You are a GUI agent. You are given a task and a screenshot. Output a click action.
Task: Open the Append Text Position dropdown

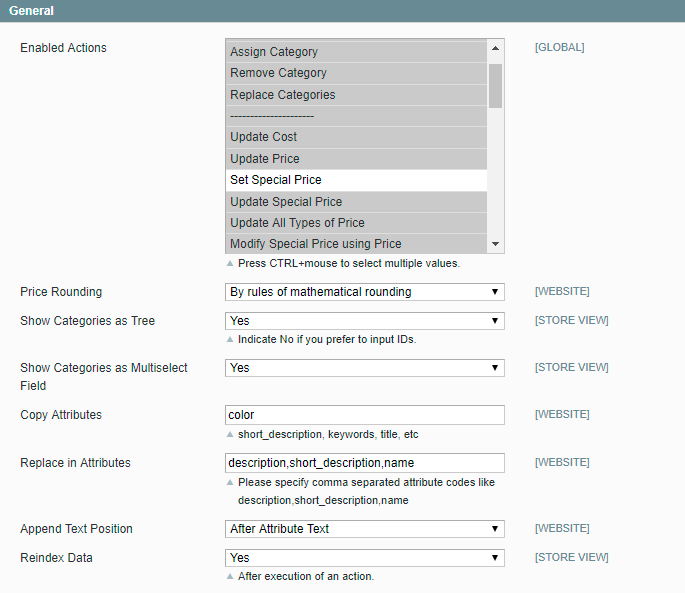[x=364, y=529]
